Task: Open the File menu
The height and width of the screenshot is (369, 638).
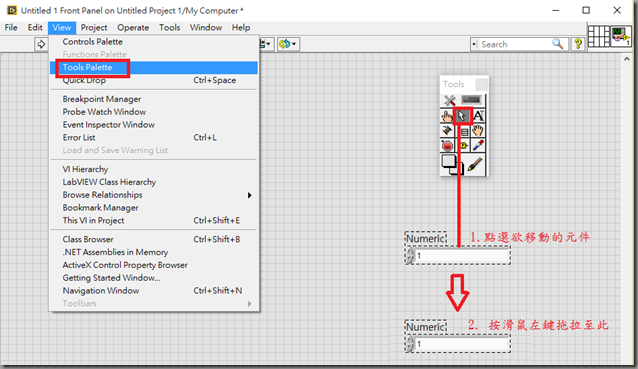Action: (11, 28)
